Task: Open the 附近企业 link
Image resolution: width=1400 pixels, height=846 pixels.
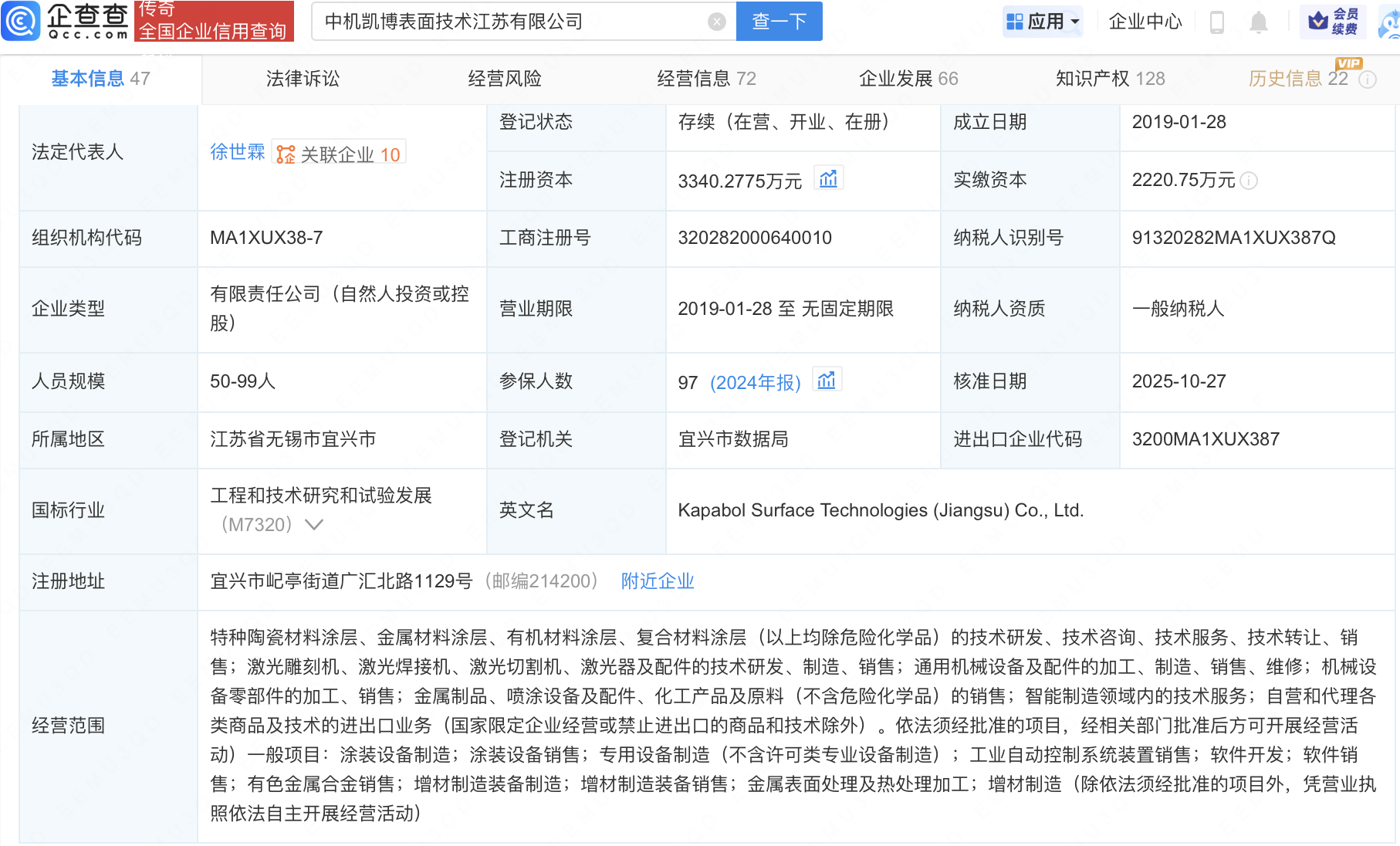Action: (656, 581)
